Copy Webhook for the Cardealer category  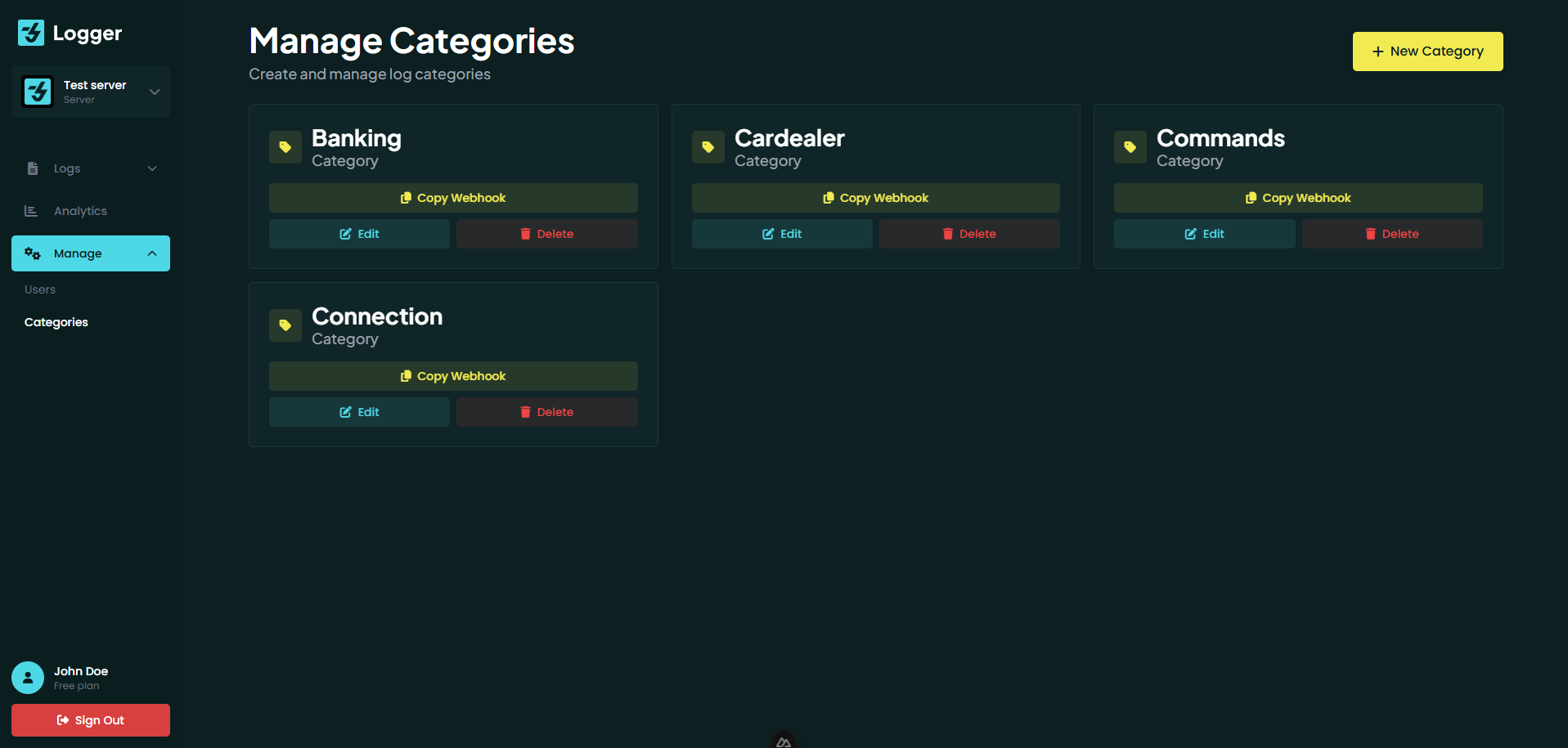point(874,197)
